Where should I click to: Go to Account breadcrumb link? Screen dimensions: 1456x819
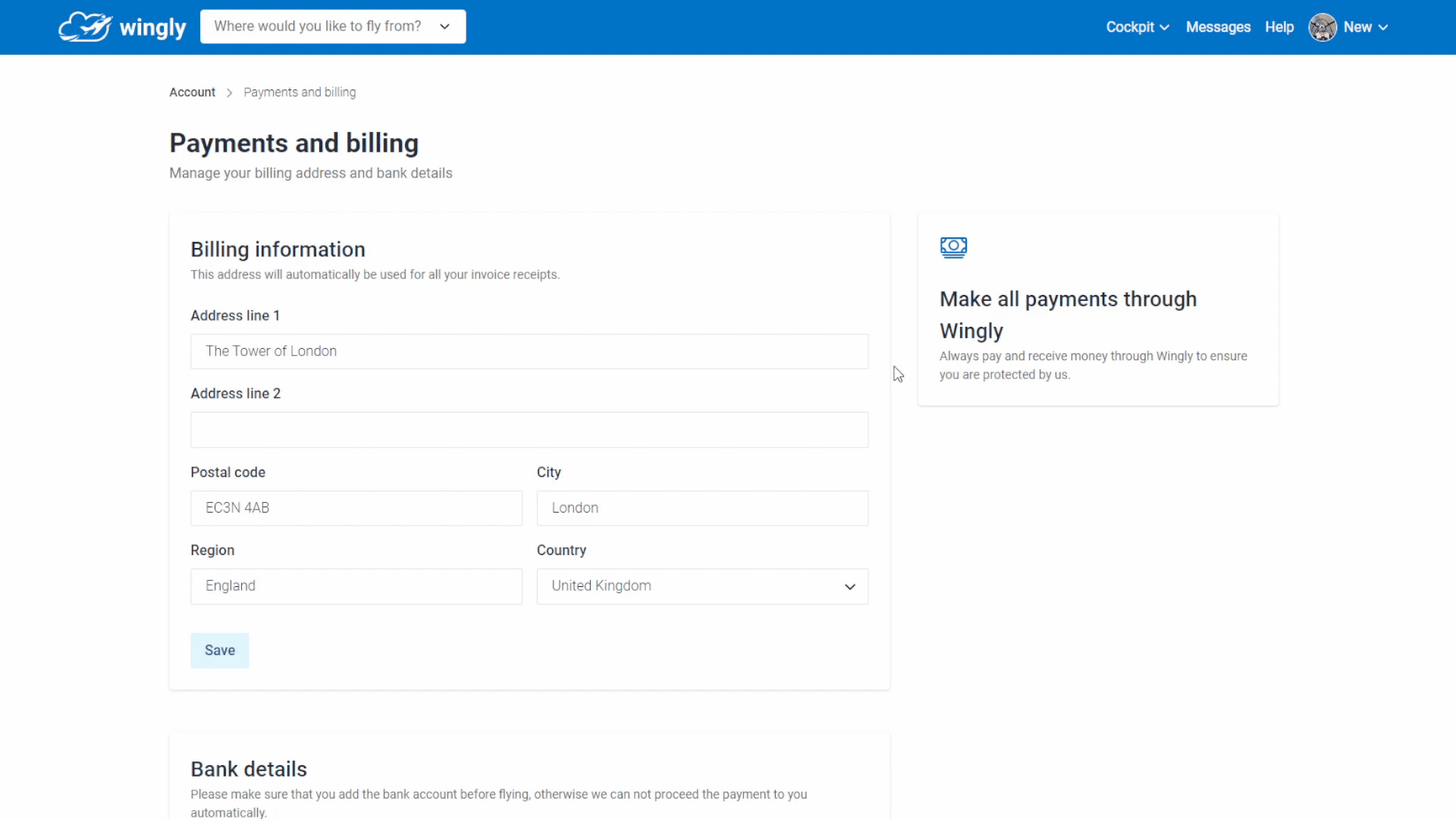[192, 93]
